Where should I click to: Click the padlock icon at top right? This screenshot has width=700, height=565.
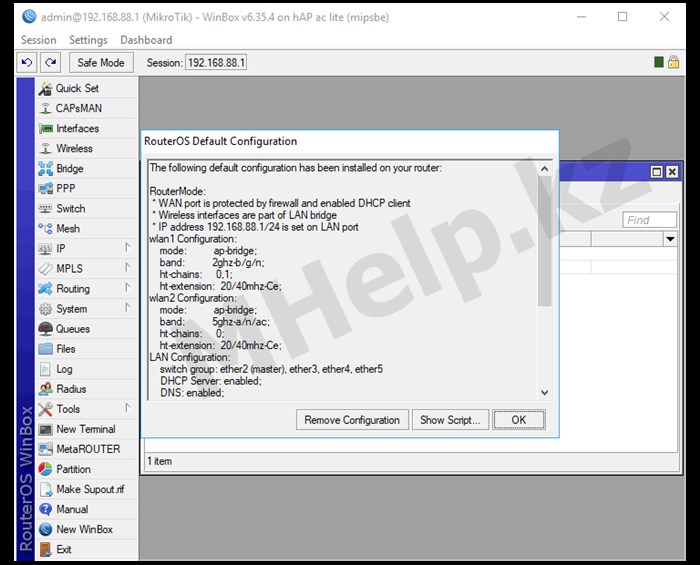(673, 62)
